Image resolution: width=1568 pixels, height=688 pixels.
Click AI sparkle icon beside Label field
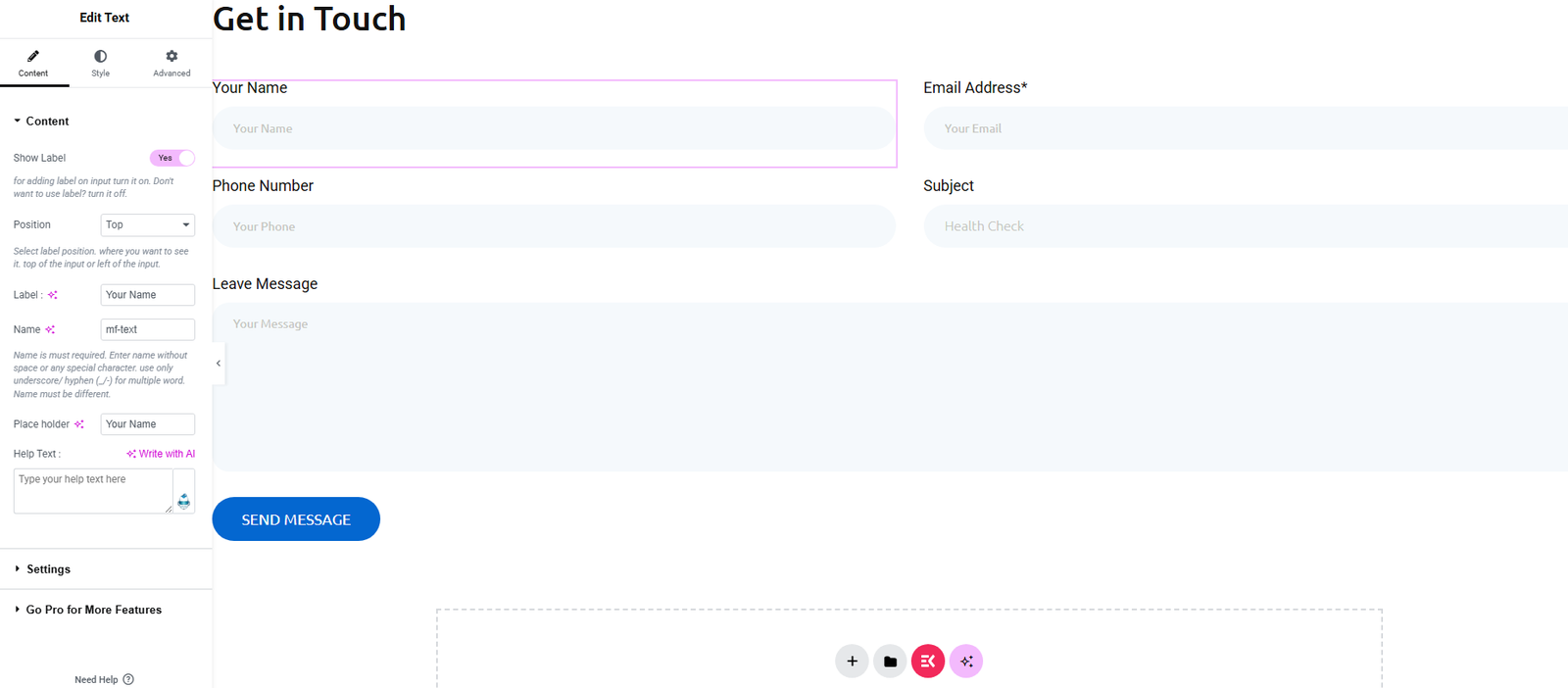coord(53,295)
